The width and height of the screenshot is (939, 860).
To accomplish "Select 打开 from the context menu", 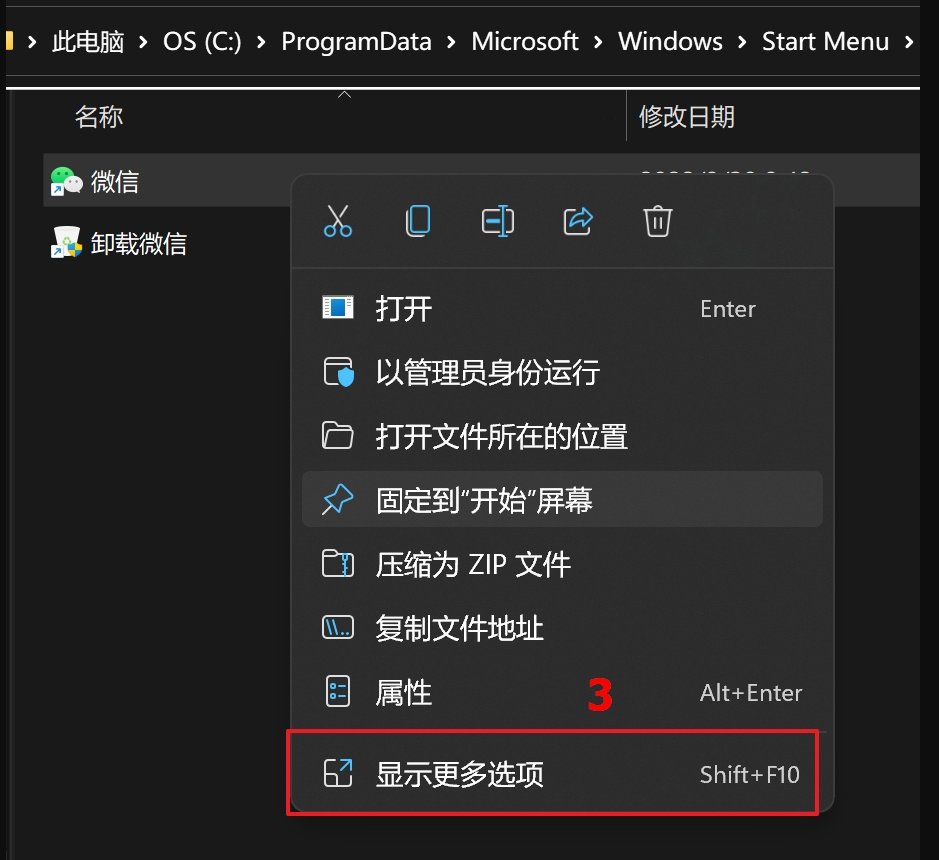I will click(x=406, y=309).
